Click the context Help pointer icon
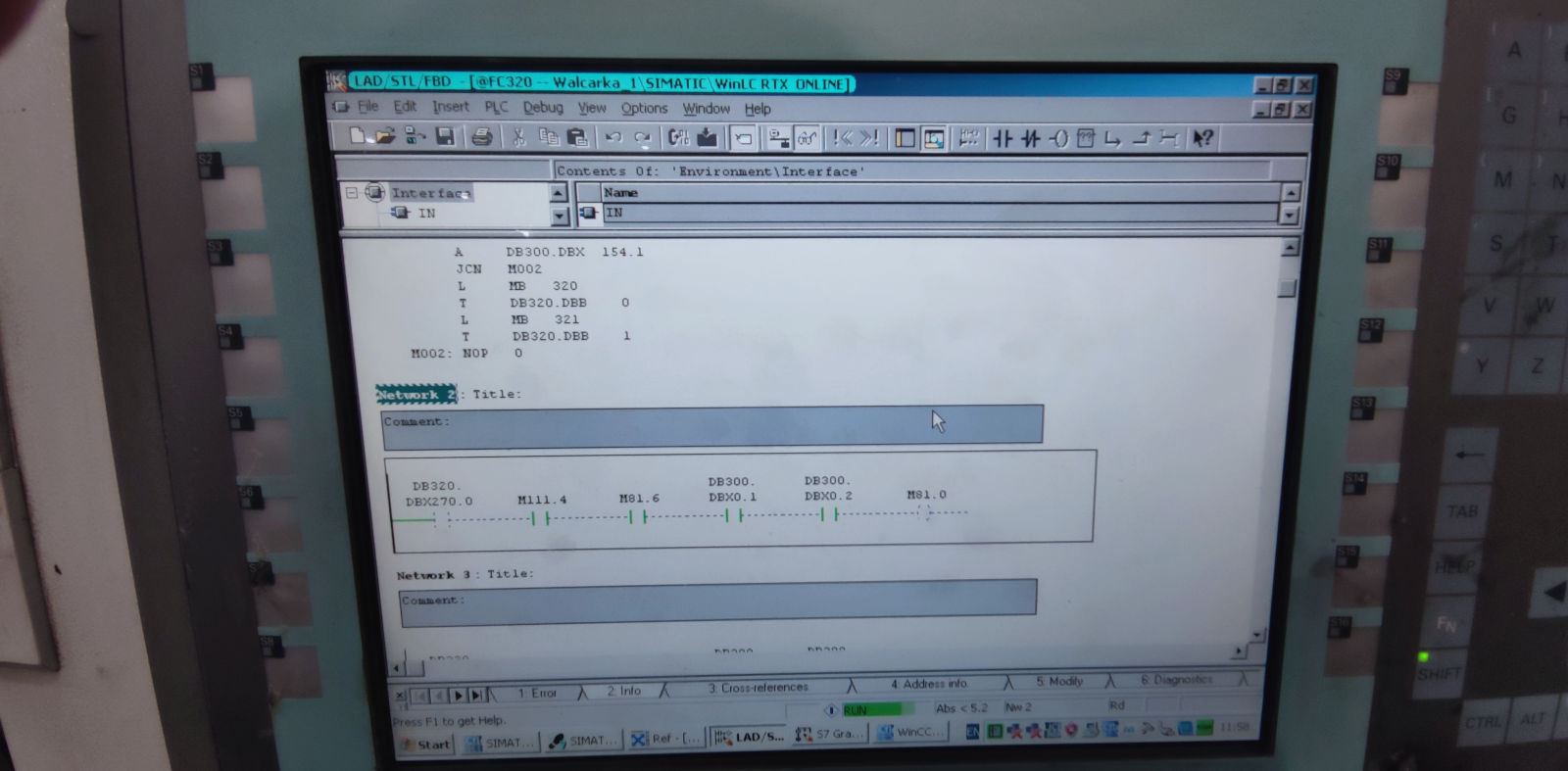Viewport: 1568px width, 771px height. point(1203,138)
